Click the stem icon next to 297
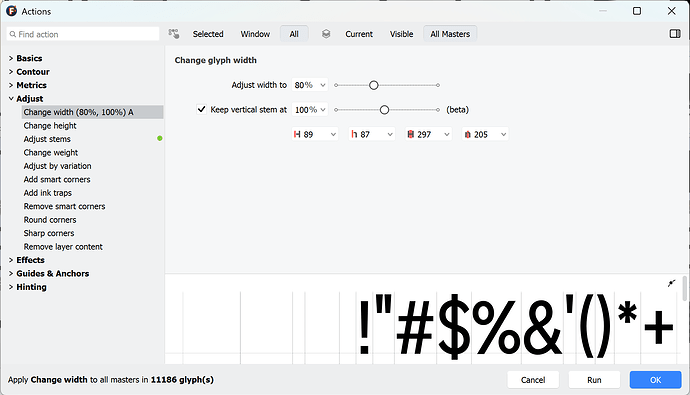Viewport: 690px width, 395px height. 411,134
